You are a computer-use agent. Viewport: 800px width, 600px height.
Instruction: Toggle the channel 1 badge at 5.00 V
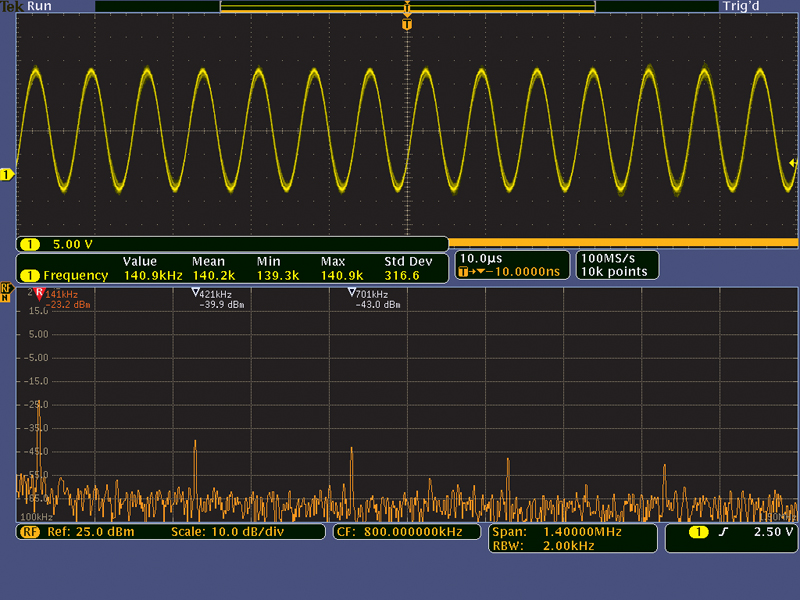tap(30, 244)
